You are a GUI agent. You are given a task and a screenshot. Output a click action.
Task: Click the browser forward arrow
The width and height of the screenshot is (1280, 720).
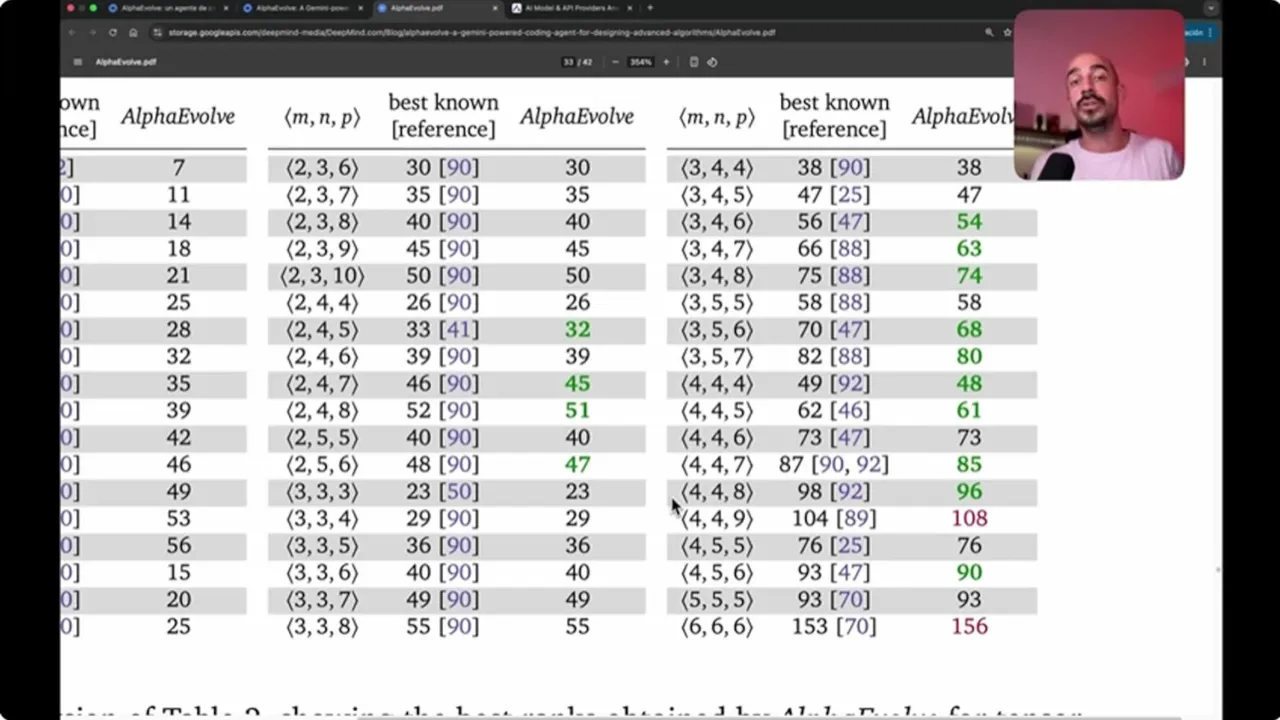click(x=92, y=32)
